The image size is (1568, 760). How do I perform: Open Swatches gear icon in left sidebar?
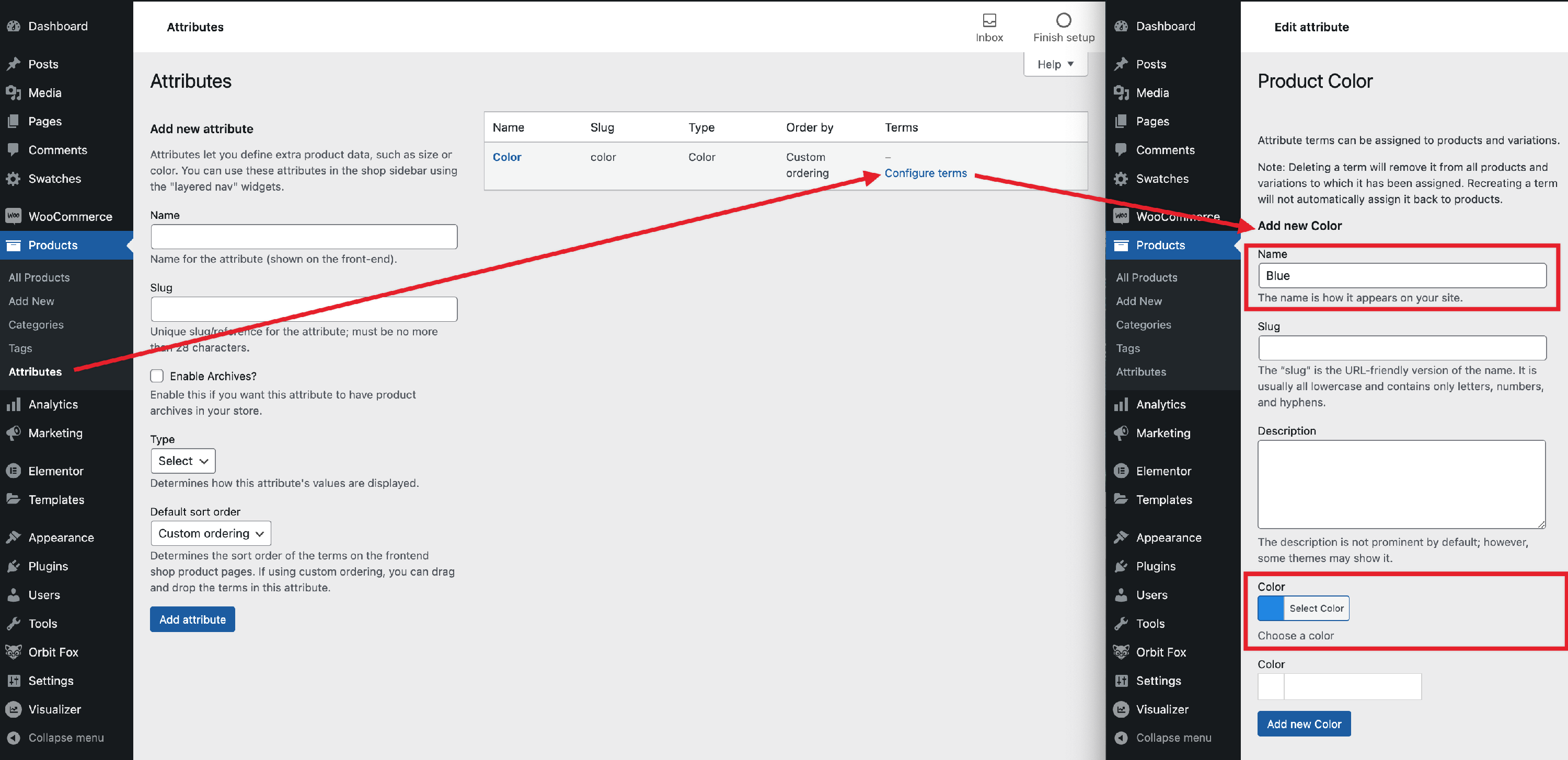[14, 179]
